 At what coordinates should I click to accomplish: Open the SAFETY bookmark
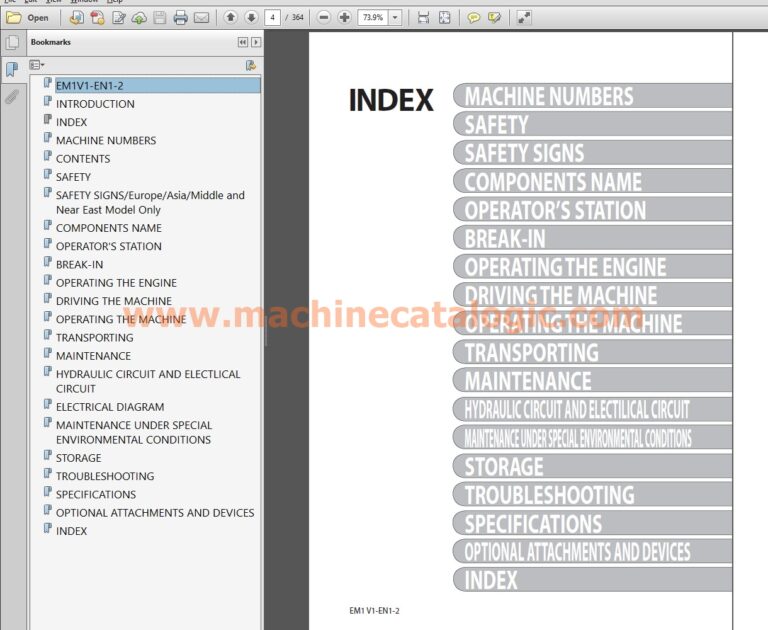(73, 177)
